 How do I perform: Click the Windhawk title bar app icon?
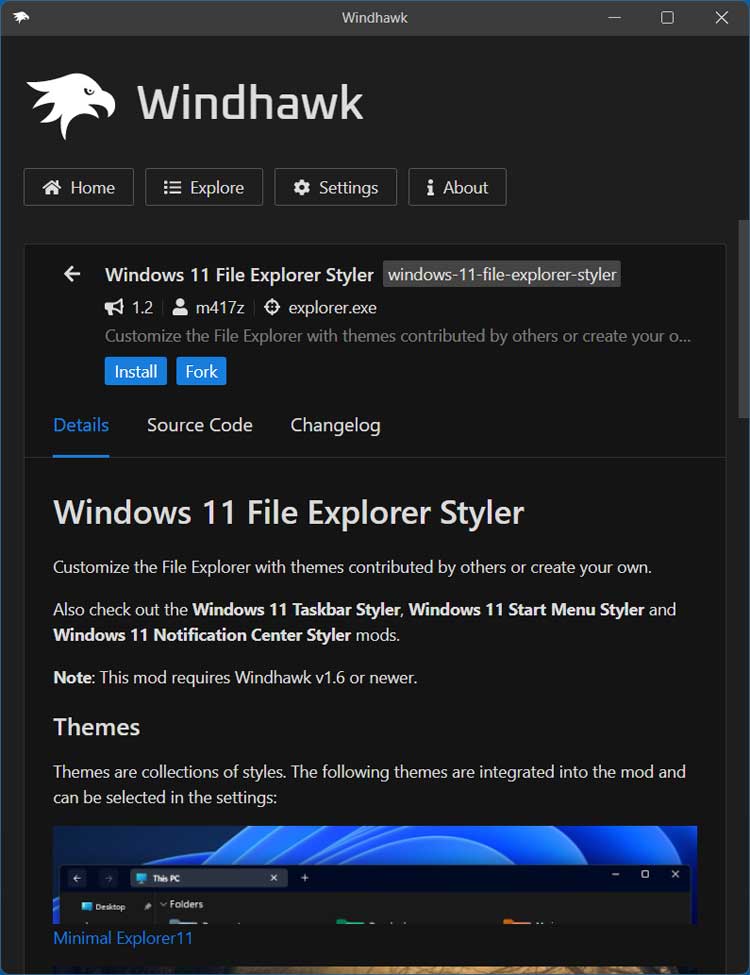[x=21, y=17]
